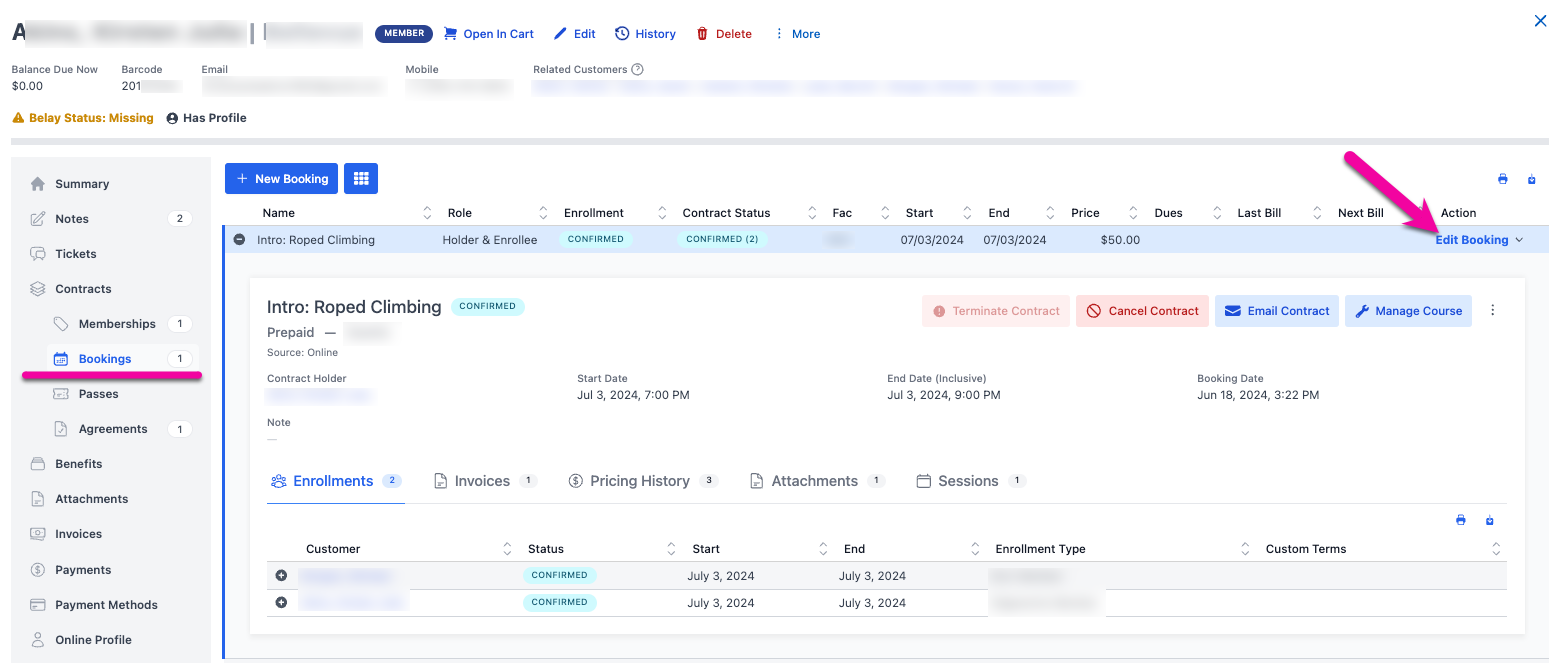This screenshot has width=1560, height=663.
Task: Click the Tickets chat icon
Action: [38, 254]
